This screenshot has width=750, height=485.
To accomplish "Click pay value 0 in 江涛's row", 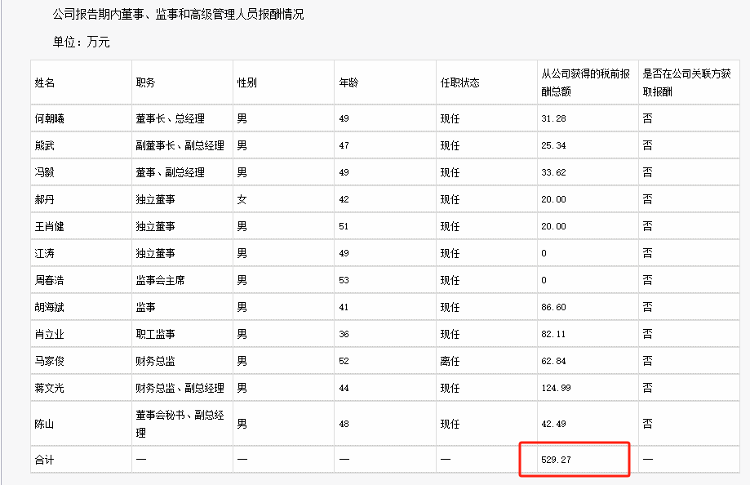I will [544, 254].
